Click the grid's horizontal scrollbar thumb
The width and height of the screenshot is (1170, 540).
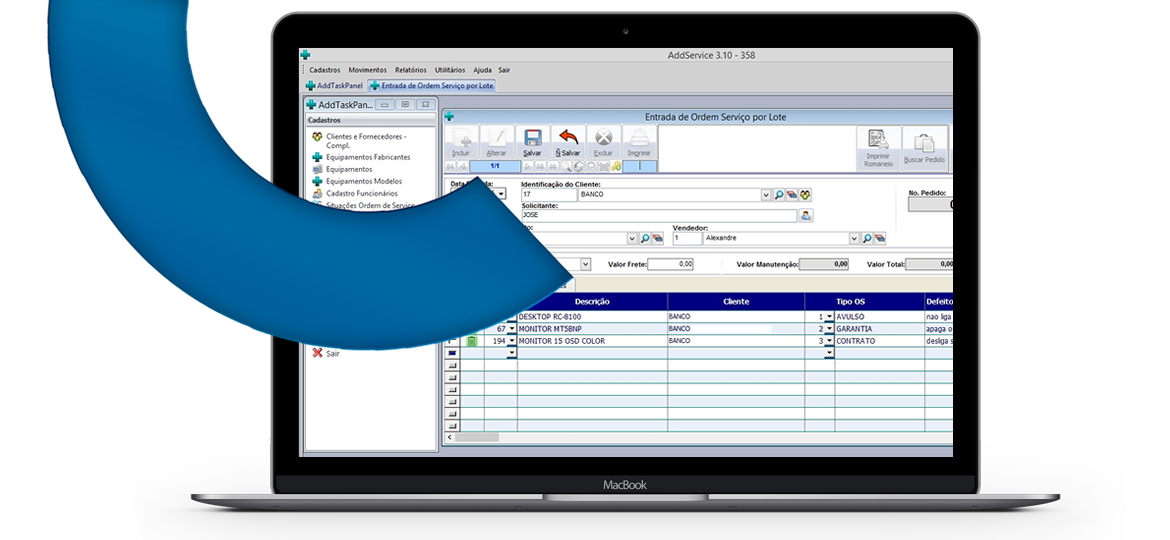click(476, 437)
